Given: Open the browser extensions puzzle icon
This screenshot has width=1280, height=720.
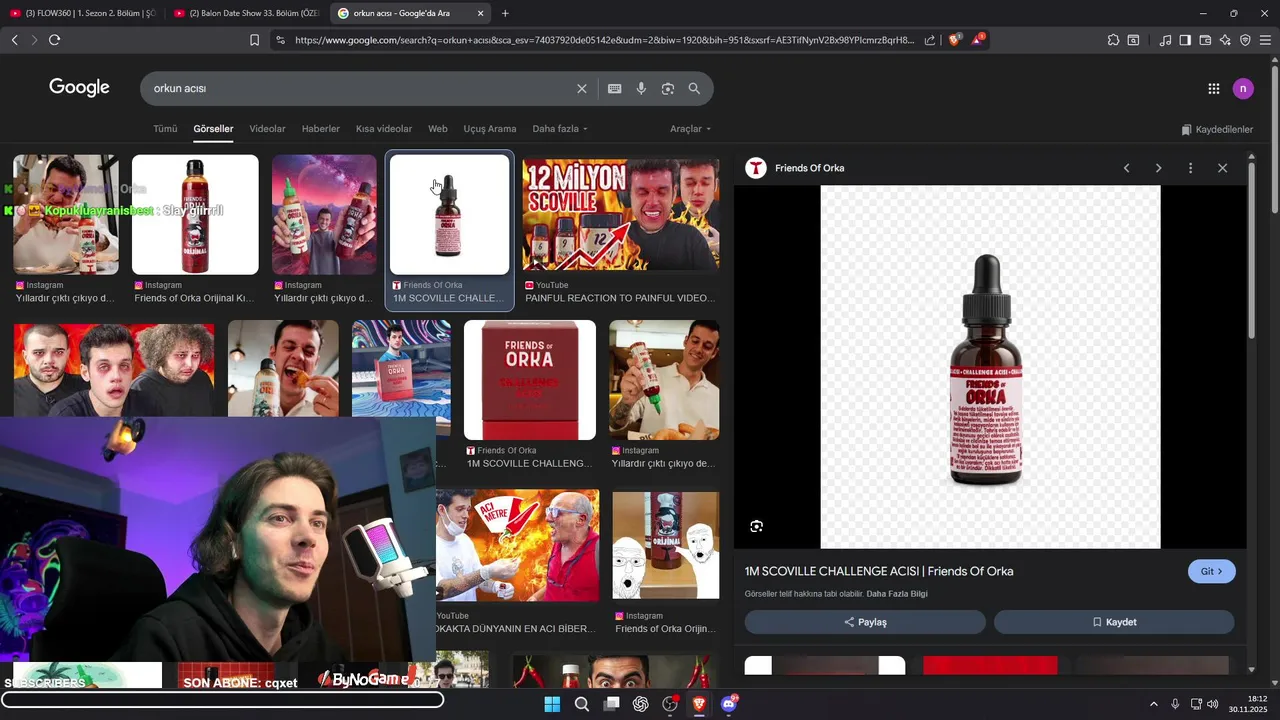Looking at the screenshot, I should [x=1113, y=40].
